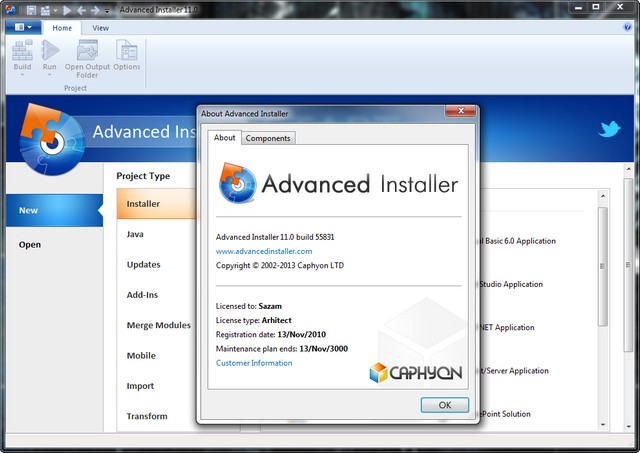Click the outer page scrollbar thumb
The width and height of the screenshot is (640, 453).
(x=628, y=264)
